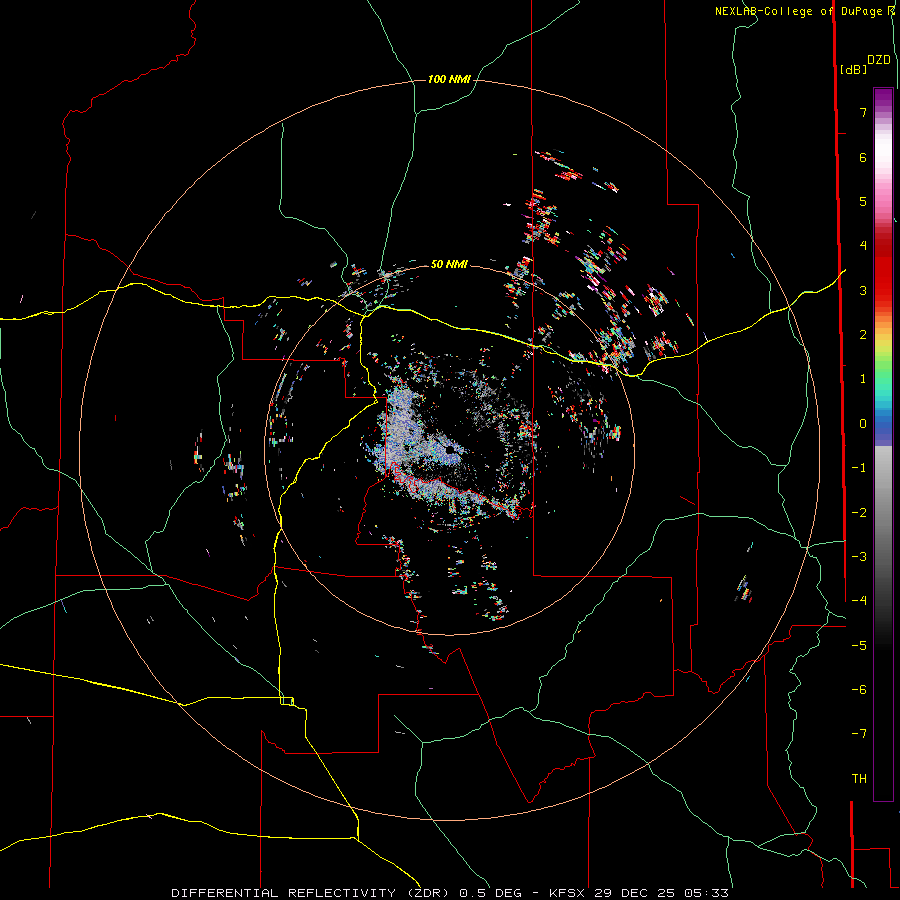
Task: Click the "50 NMI" range ring label
Action: (x=449, y=264)
